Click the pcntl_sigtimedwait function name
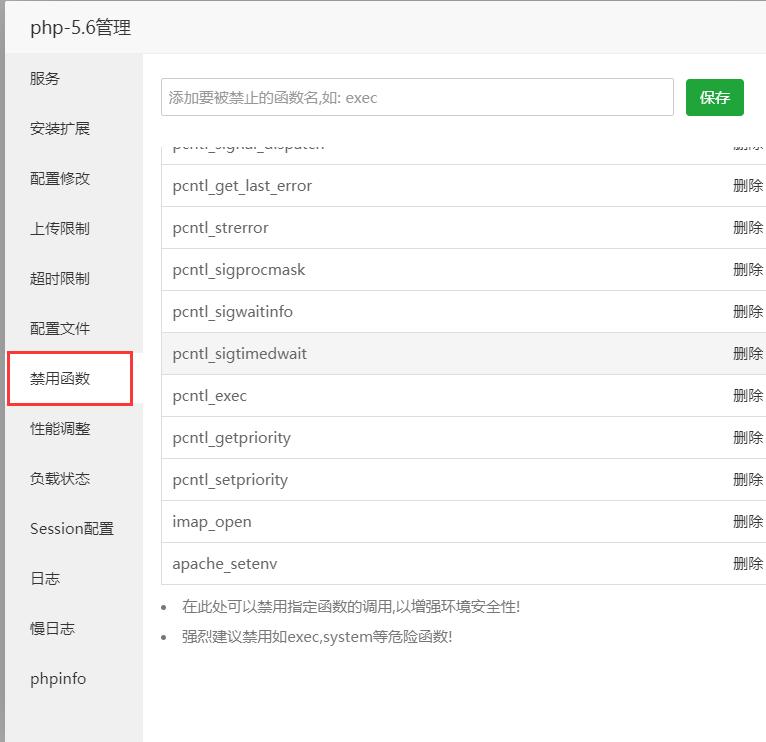Screen dimensions: 766x742 click(239, 354)
